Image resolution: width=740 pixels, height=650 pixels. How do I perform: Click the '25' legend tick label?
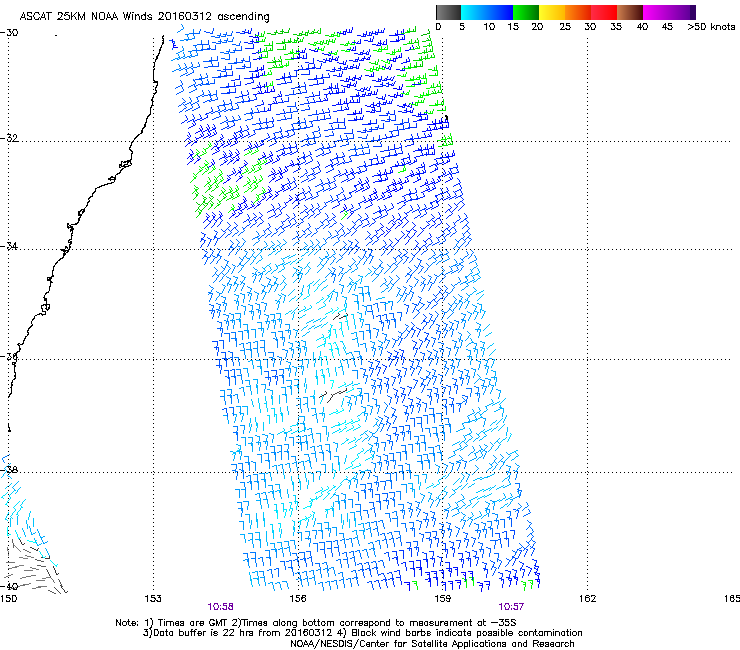(x=565, y=27)
